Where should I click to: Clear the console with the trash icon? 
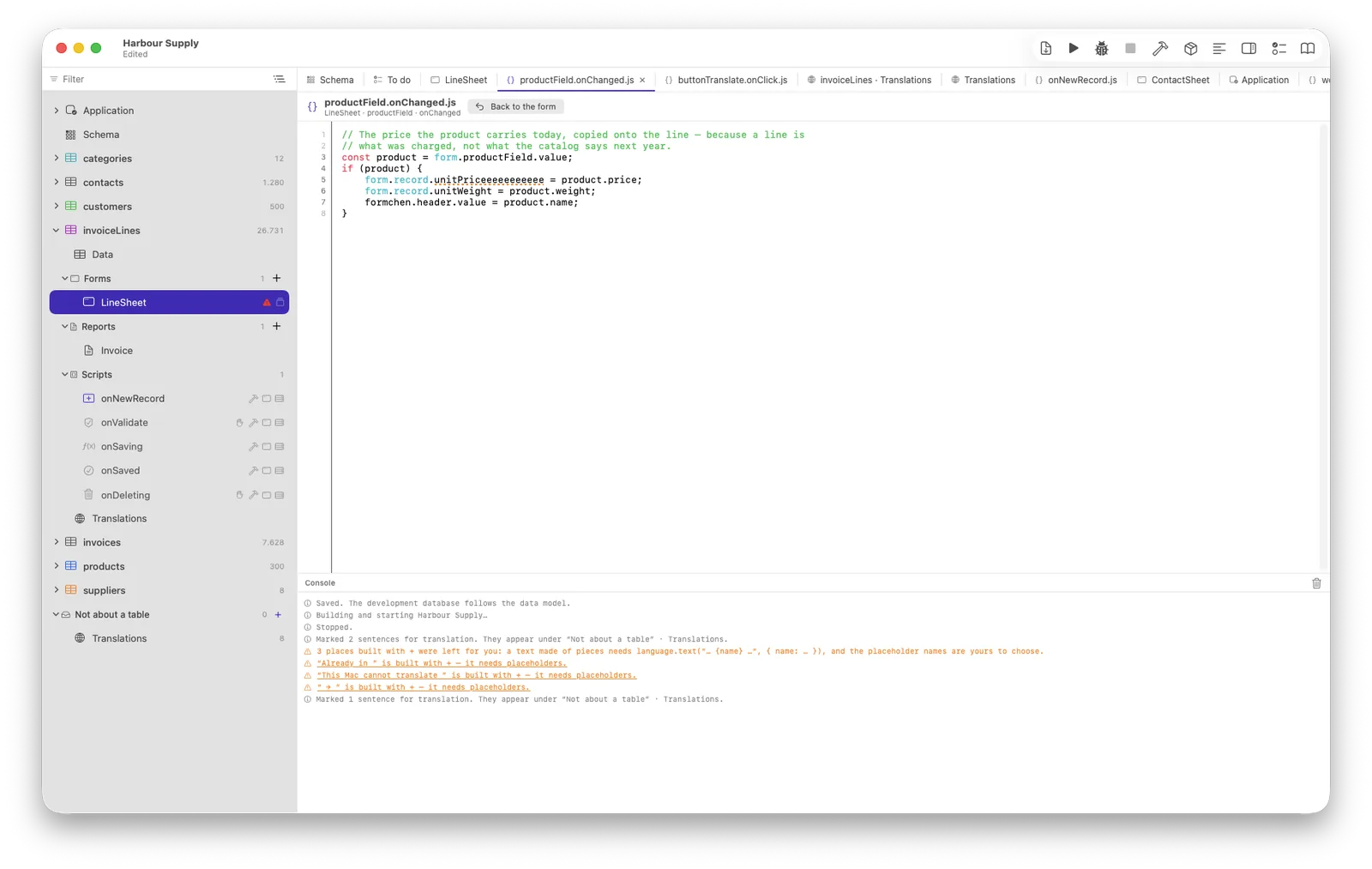[x=1316, y=583]
